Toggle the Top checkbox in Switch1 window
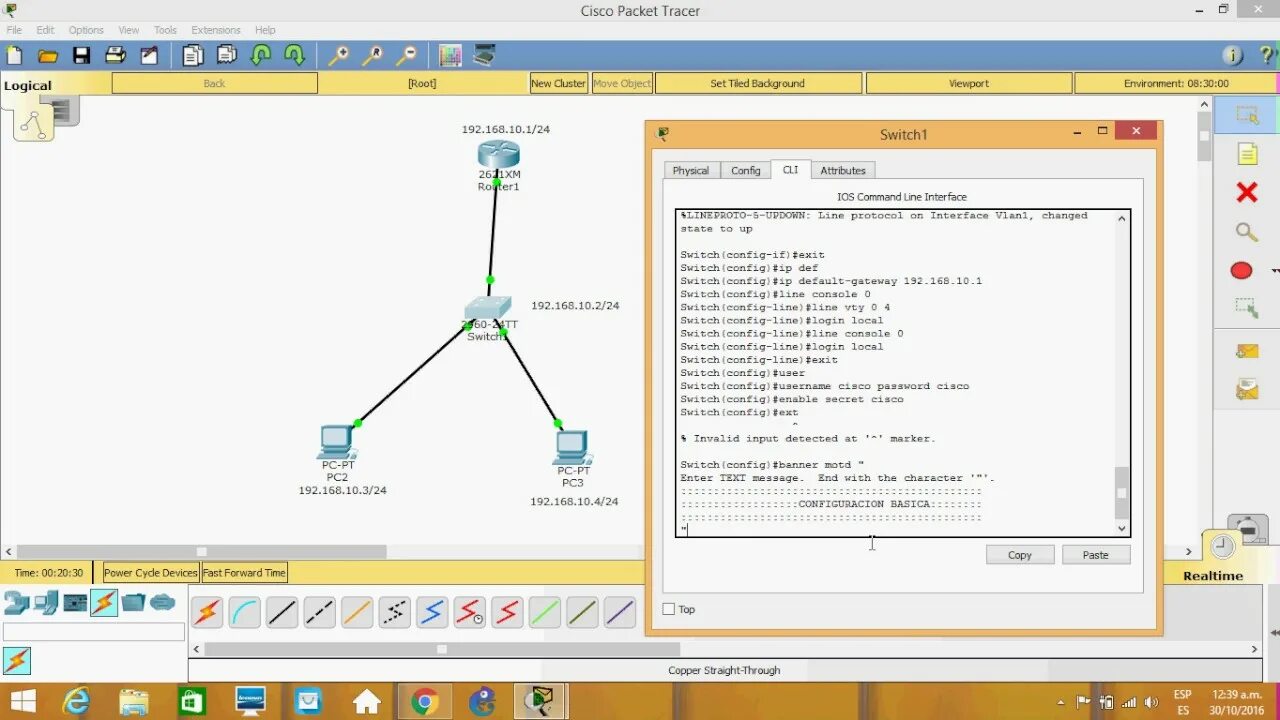Screen dimensions: 1280x720 pyautogui.click(x=669, y=609)
